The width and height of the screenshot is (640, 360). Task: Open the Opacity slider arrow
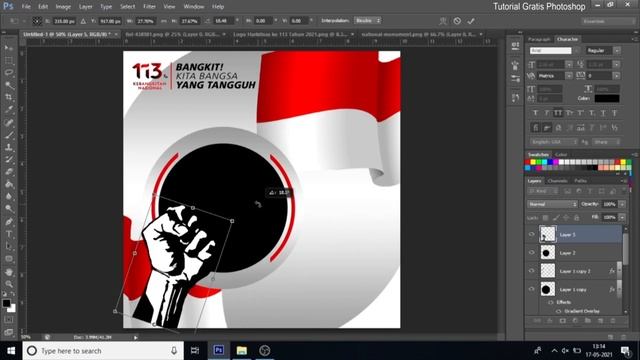[x=622, y=204]
